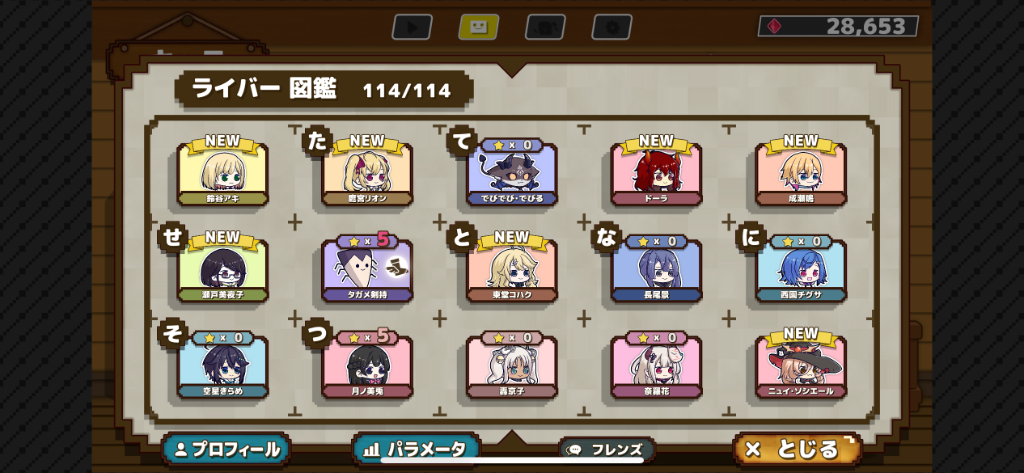Click the red gem currency counter
Viewport: 1024px width, 473px height.
tap(838, 26)
